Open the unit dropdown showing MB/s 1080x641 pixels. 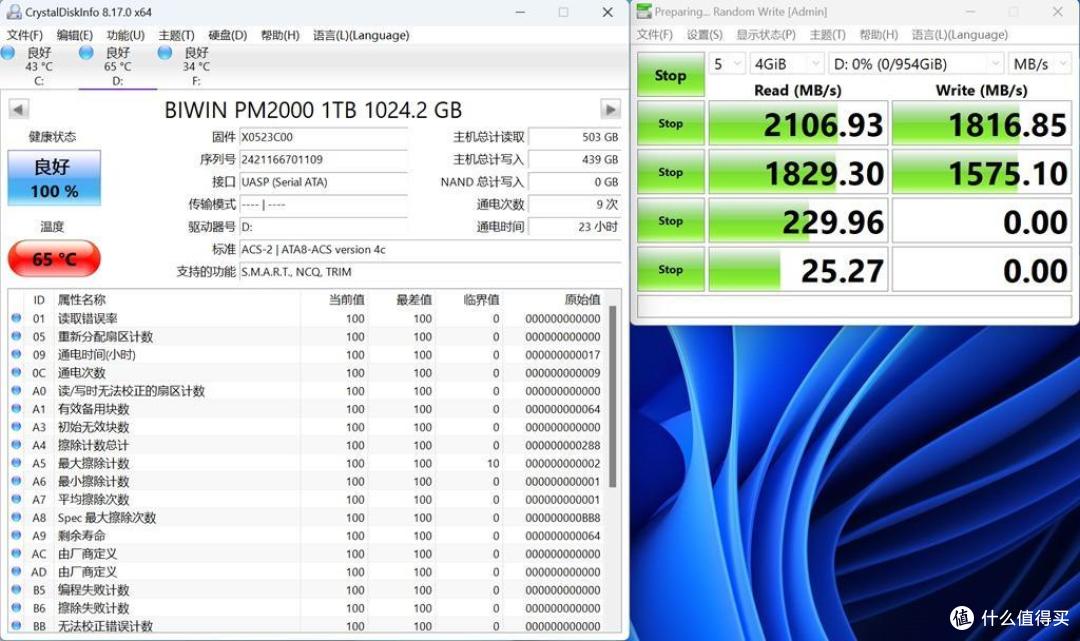(1040, 64)
